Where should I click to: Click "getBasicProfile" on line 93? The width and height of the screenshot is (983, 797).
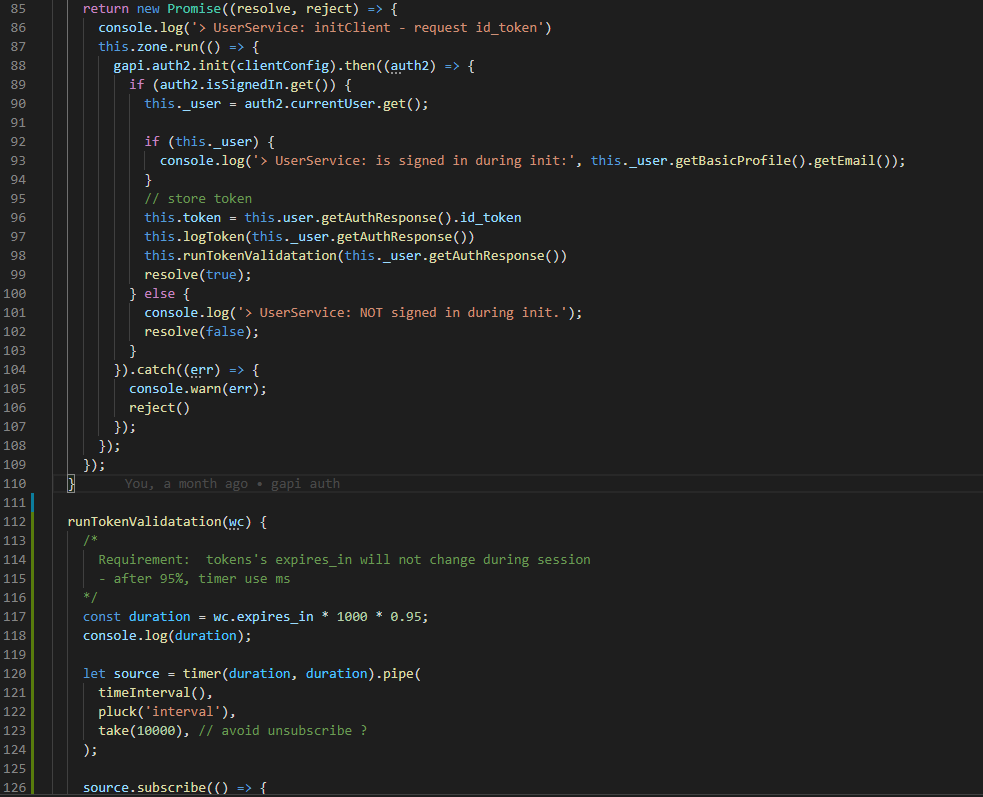[733, 161]
